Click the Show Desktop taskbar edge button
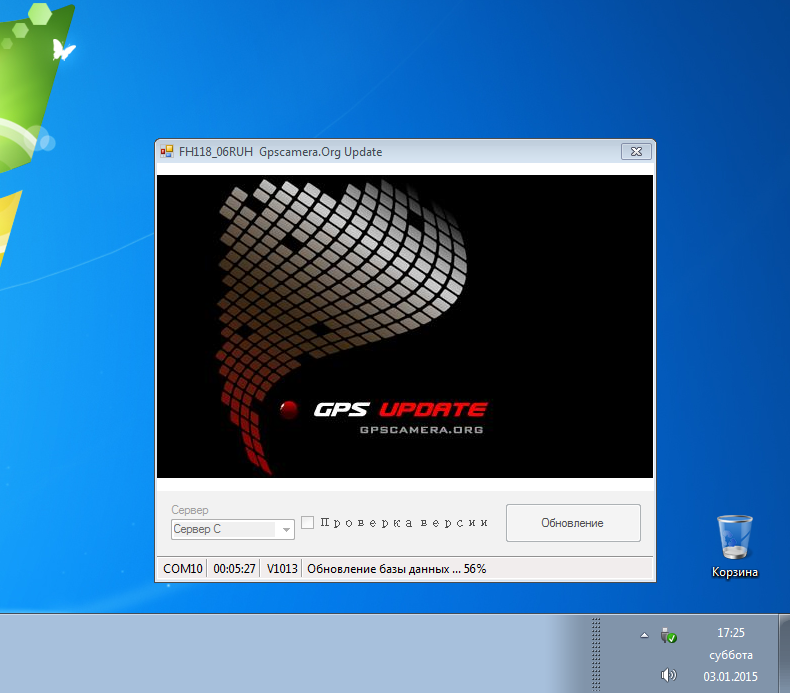This screenshot has height=693, width=790. click(x=784, y=654)
